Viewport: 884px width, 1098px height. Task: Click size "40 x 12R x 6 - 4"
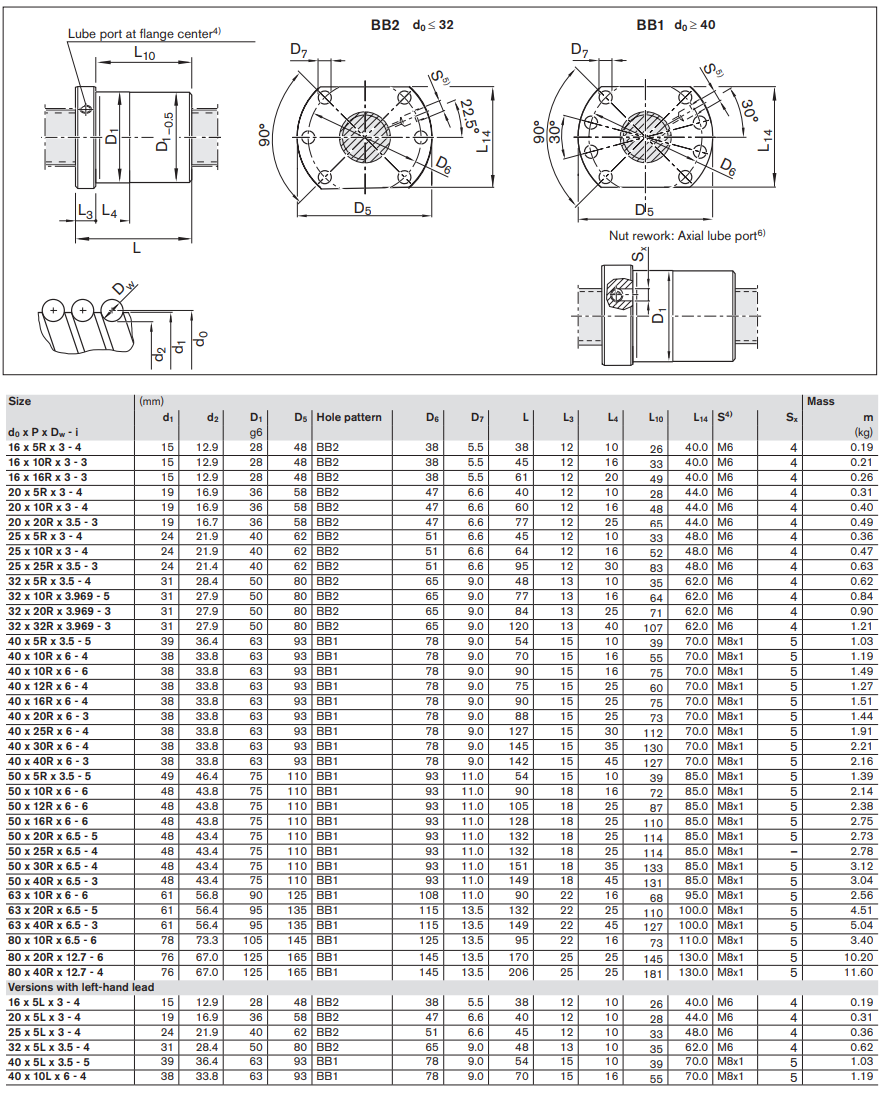(48, 686)
